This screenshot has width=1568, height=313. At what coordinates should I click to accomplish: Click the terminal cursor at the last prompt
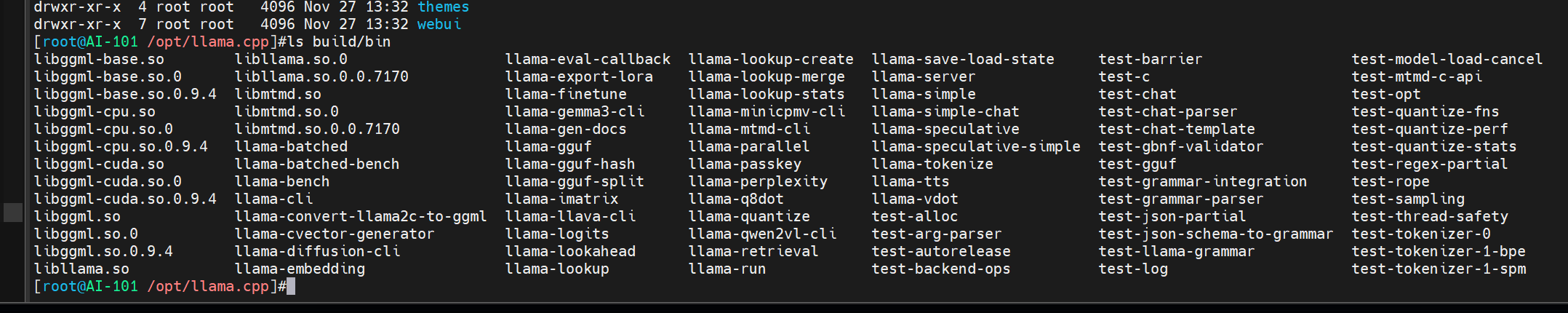point(291,286)
